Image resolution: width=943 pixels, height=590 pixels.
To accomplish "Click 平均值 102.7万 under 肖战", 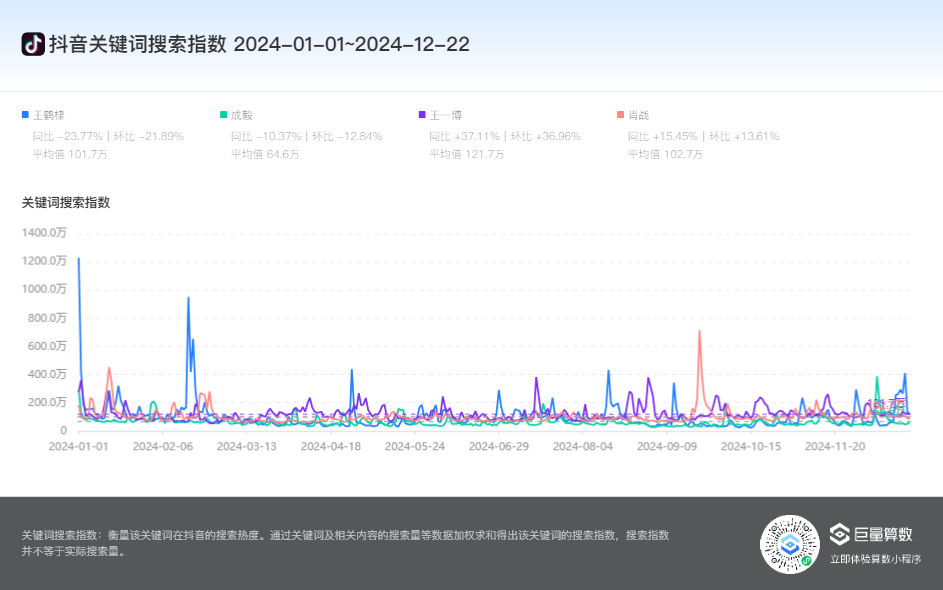I will [666, 155].
